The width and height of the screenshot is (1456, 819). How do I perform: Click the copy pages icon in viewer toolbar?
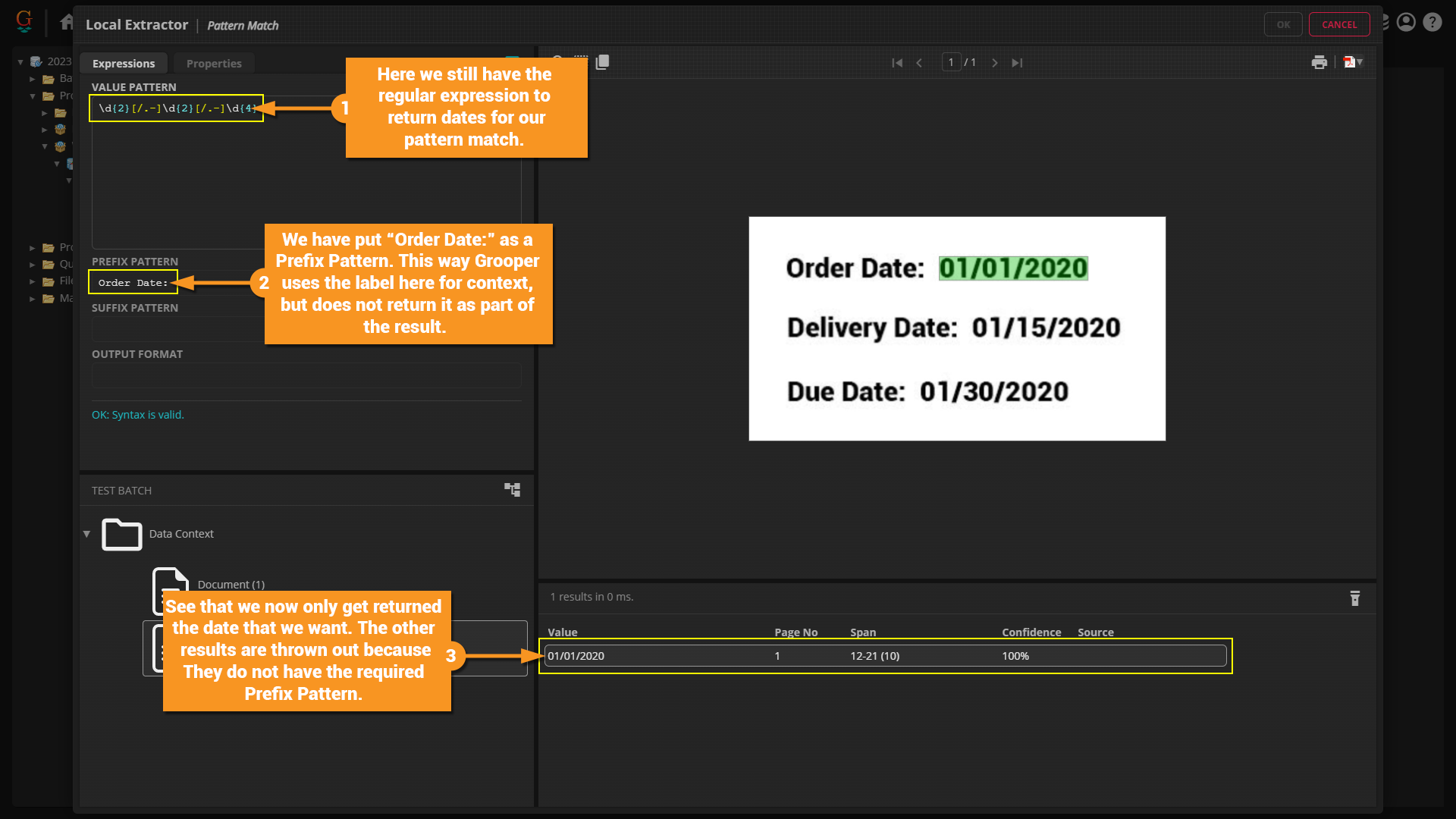[603, 62]
